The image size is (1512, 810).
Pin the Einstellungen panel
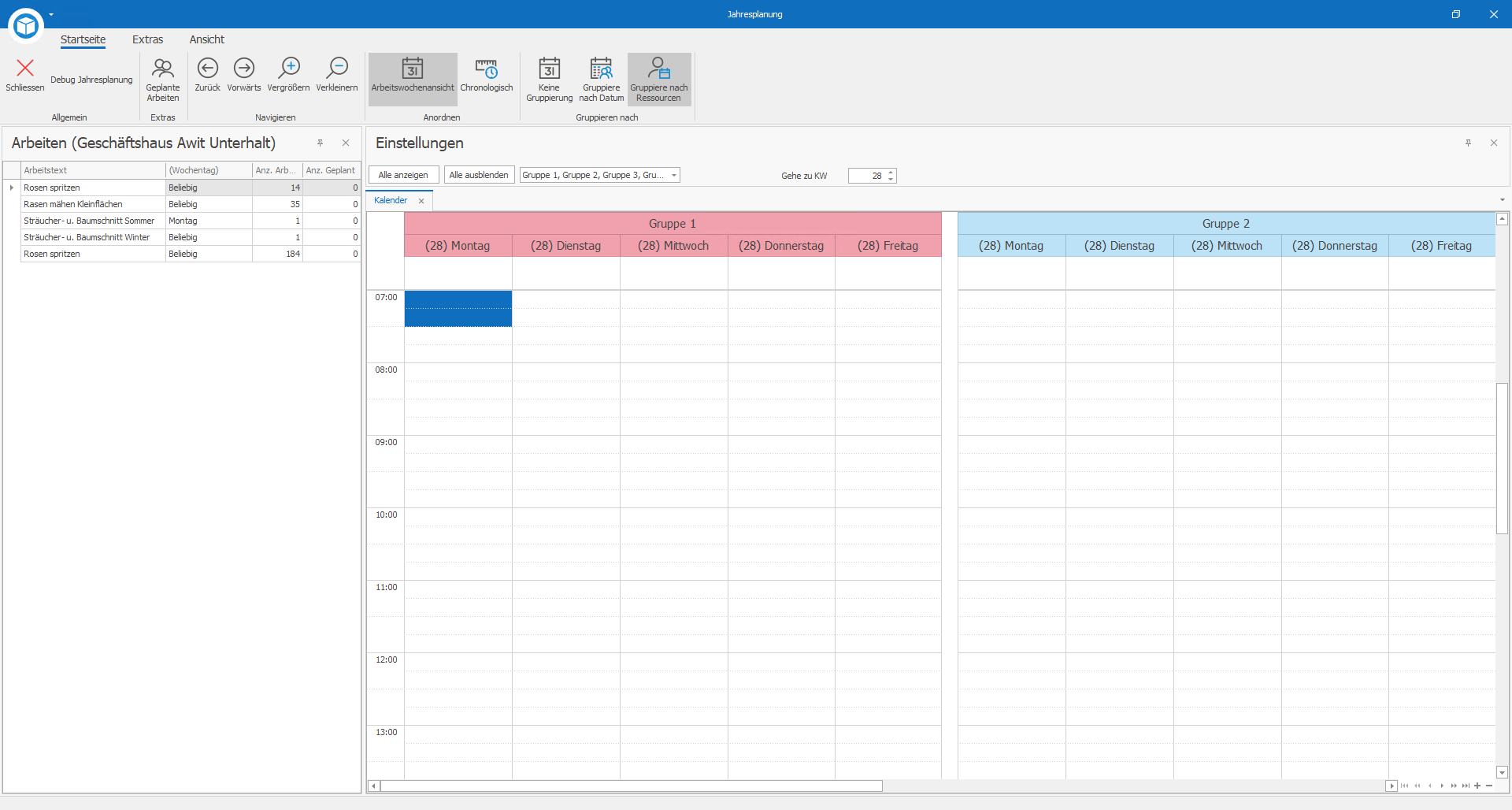click(1469, 143)
